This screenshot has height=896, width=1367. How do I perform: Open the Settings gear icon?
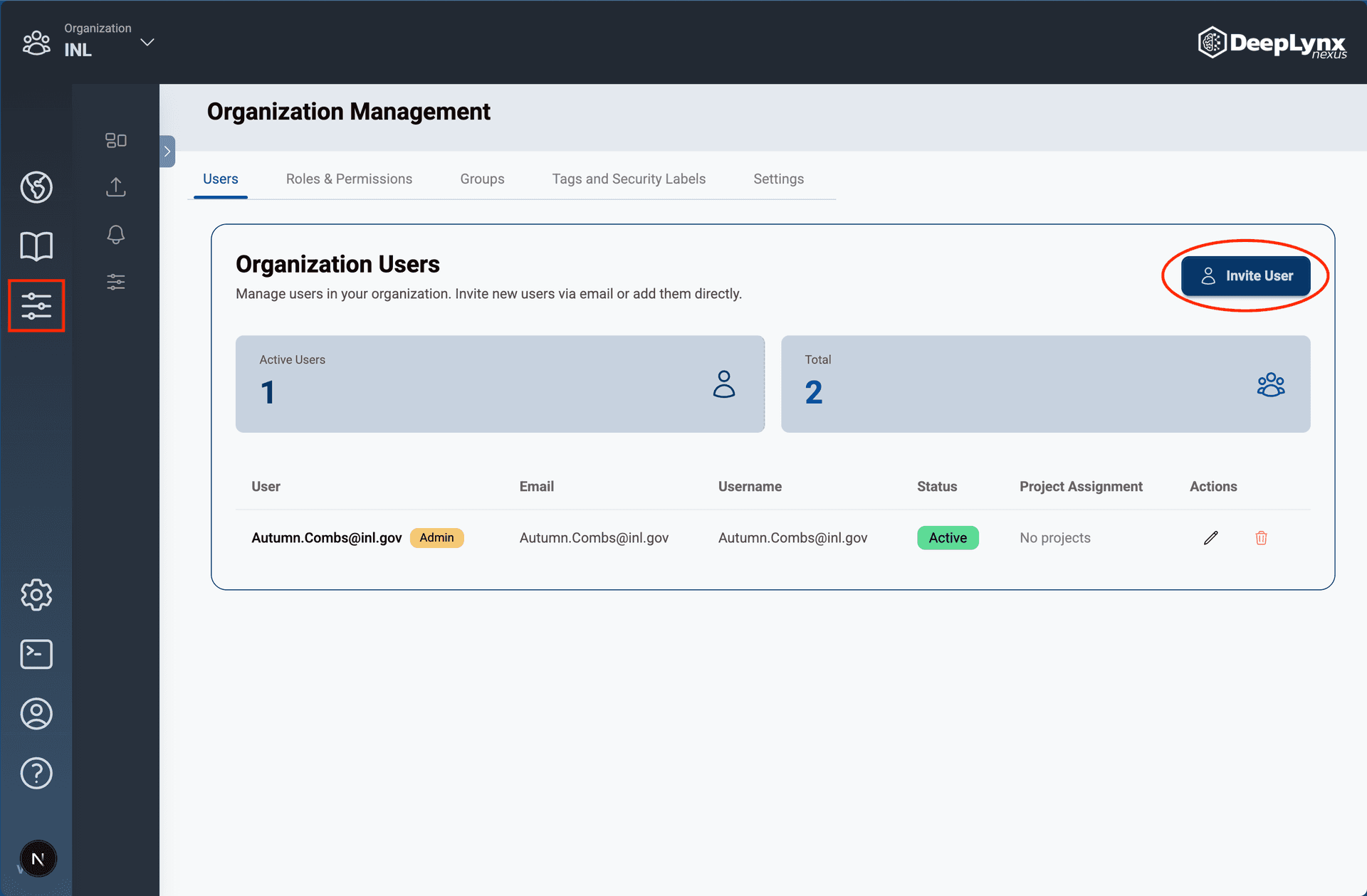36,596
